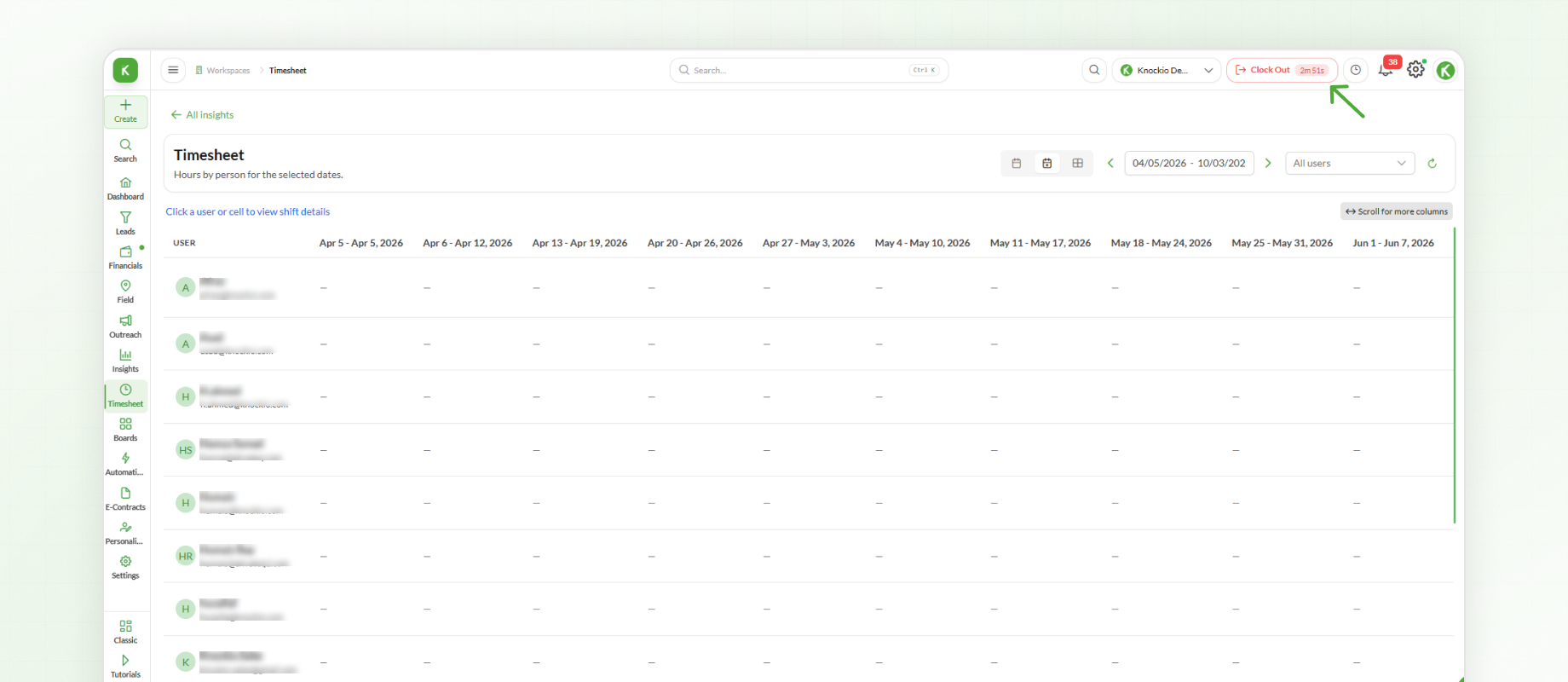Switch to weekly calendar view

point(1047,164)
